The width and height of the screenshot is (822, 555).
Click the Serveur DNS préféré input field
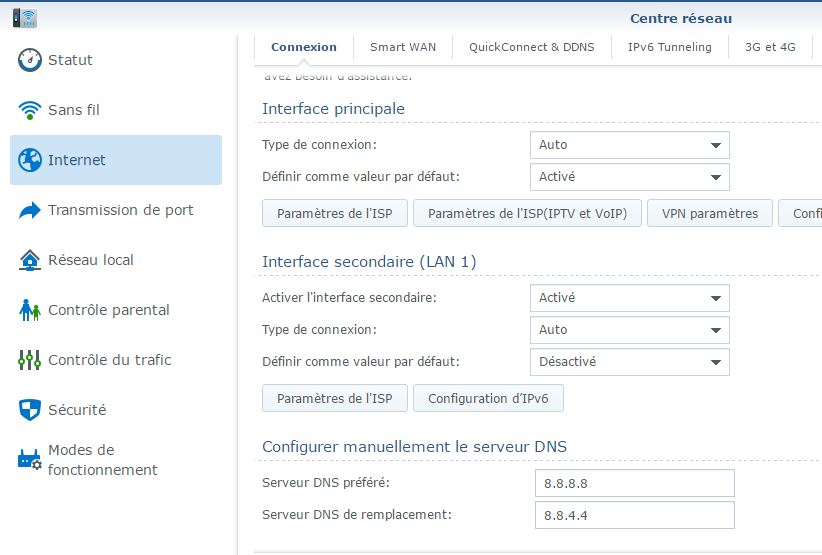tap(634, 484)
